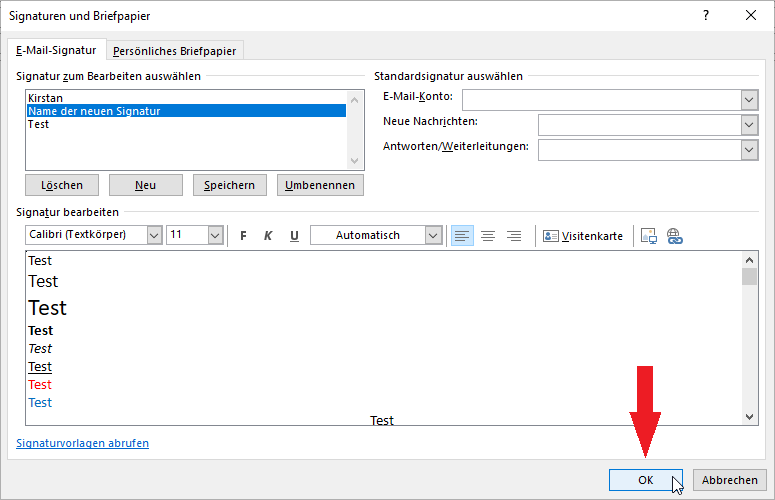The width and height of the screenshot is (775, 500).
Task: Switch to Persönliches Briefpapier tab
Action: tap(176, 51)
